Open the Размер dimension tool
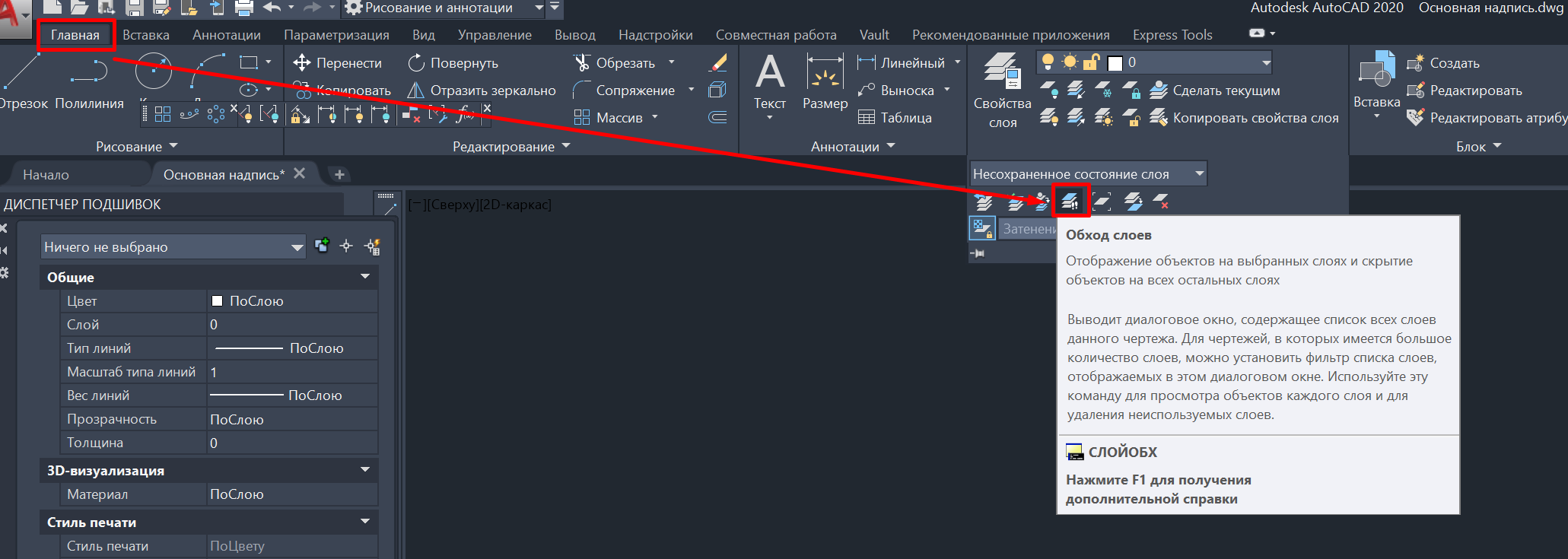 (825, 82)
